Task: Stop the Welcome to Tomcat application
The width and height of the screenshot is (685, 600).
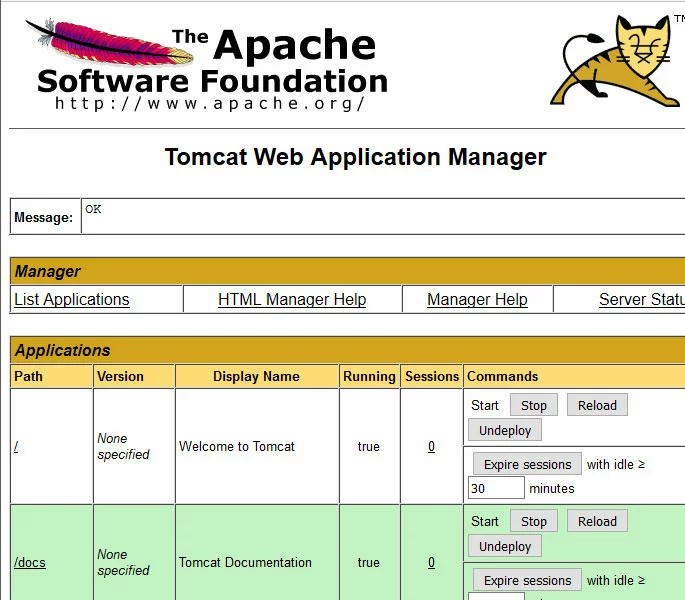Action: 534,405
